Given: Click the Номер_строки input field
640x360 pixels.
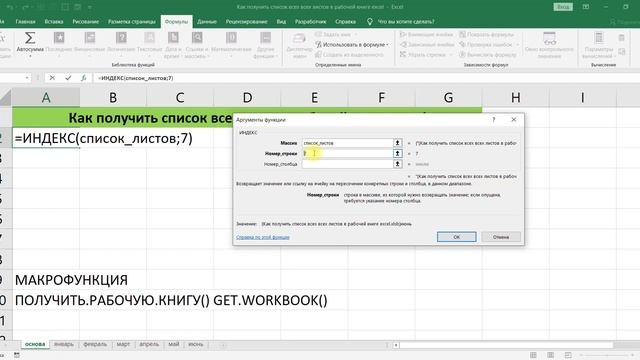Looking at the screenshot, I should [347, 153].
